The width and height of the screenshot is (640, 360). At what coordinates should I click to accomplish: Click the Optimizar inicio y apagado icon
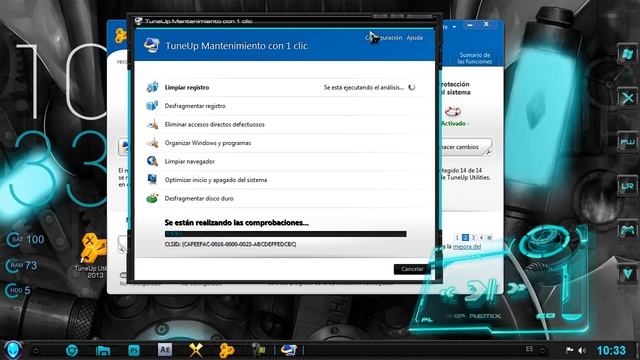(x=152, y=180)
